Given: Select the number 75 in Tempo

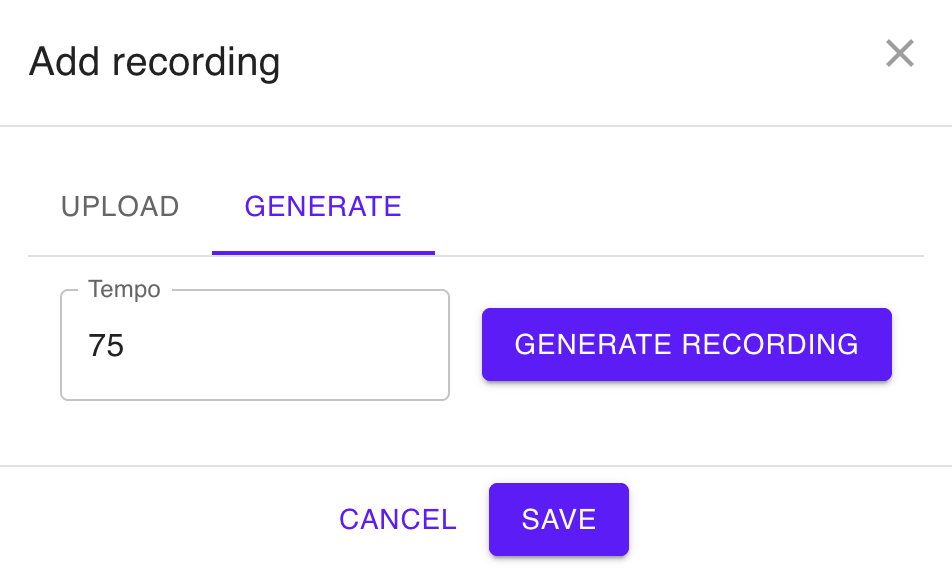Looking at the screenshot, I should (x=106, y=345).
